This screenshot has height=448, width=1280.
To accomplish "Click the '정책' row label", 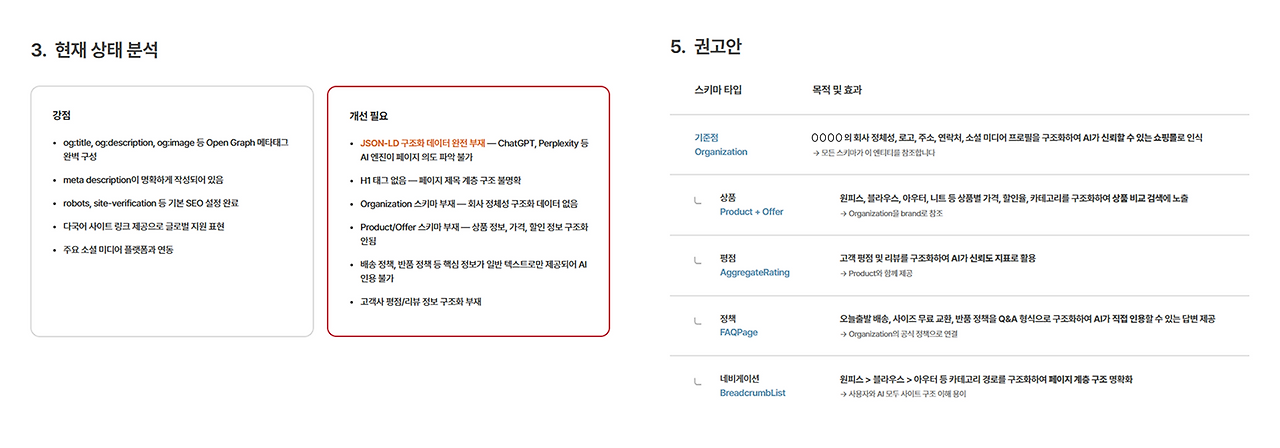I will tap(727, 318).
